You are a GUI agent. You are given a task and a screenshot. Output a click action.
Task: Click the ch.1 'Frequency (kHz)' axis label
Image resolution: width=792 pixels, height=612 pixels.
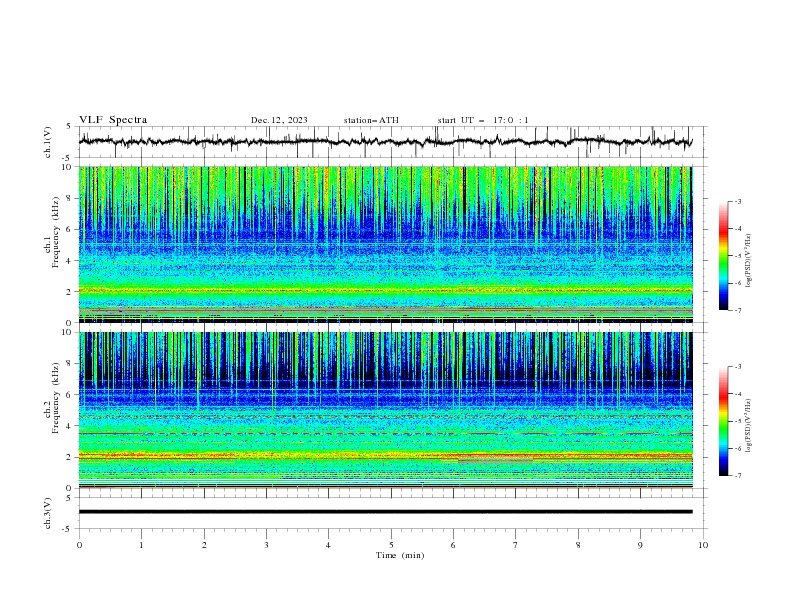[56, 233]
